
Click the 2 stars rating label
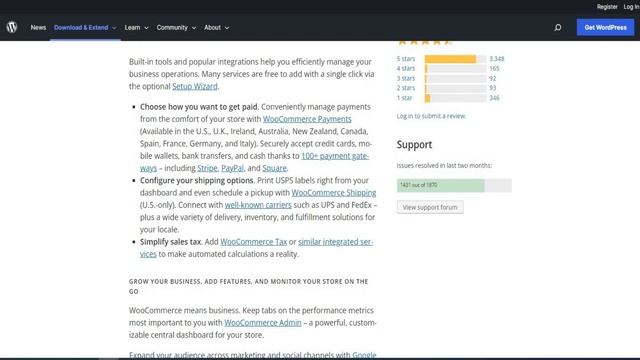(405, 88)
